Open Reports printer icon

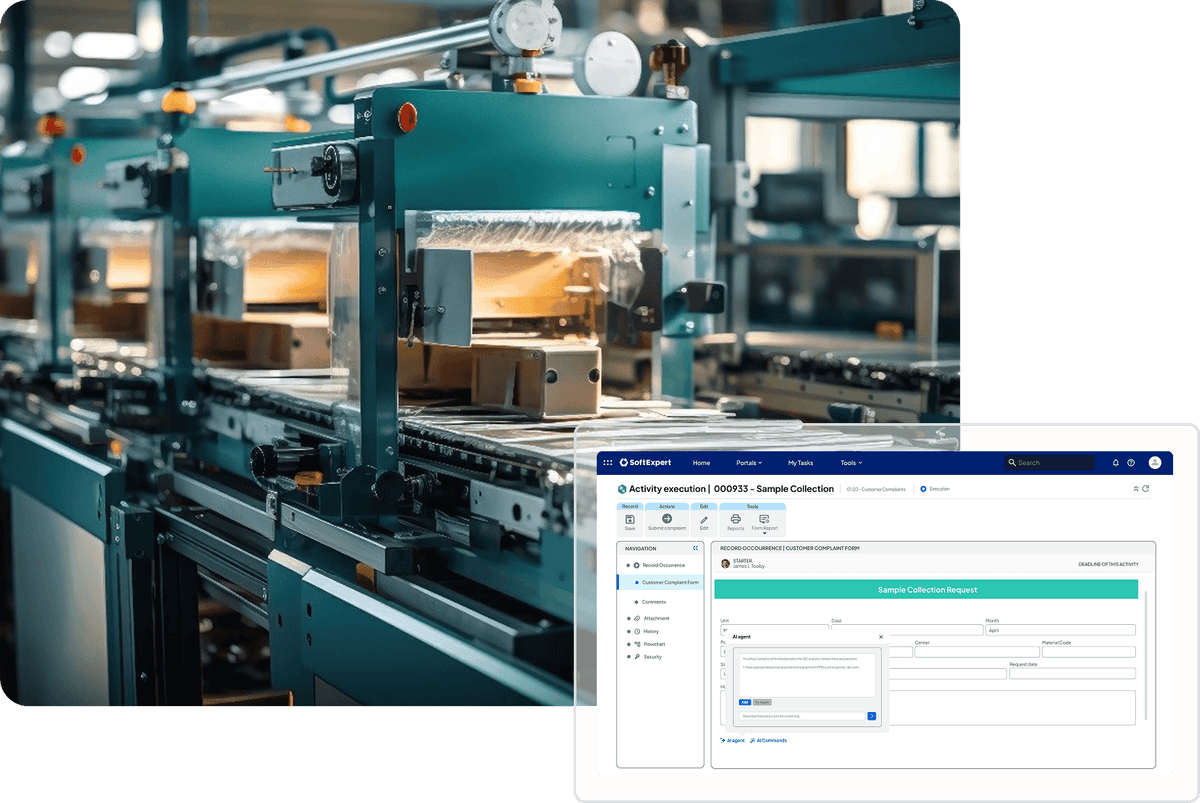[x=735, y=520]
